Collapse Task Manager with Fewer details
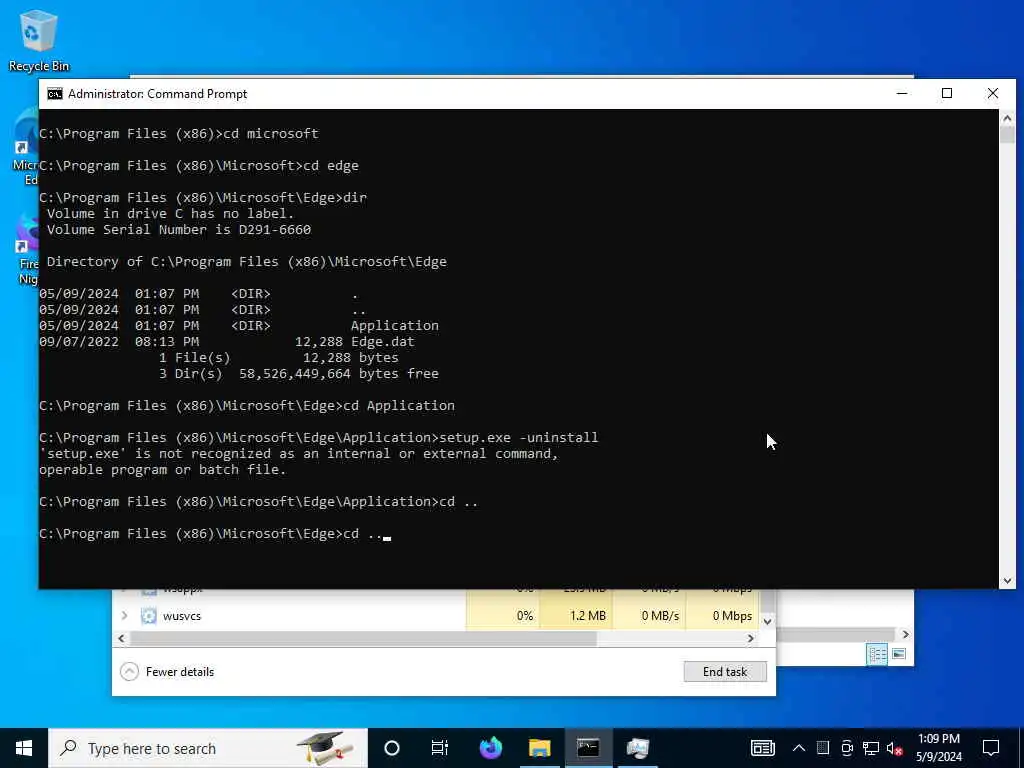The image size is (1024, 768). tap(167, 671)
